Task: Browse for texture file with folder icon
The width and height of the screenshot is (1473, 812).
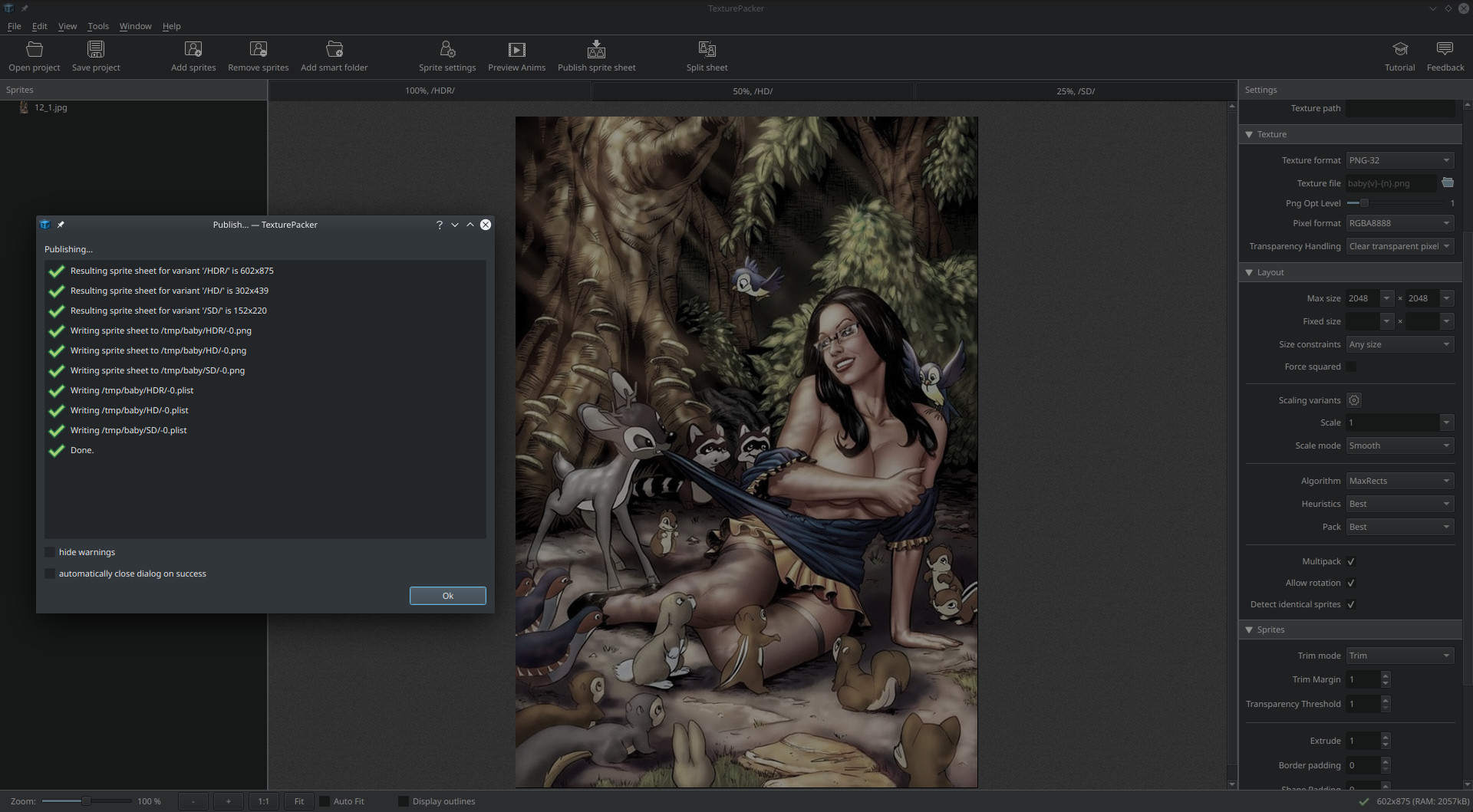Action: coord(1448,182)
